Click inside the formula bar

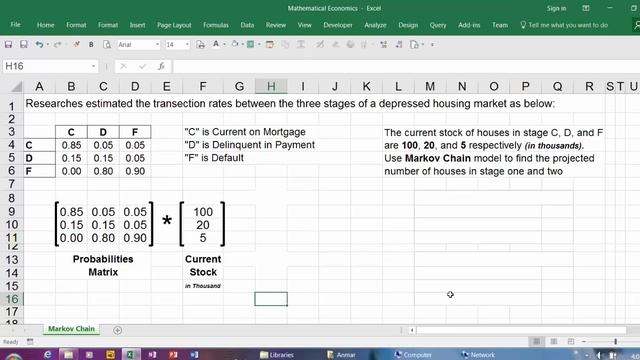coord(406,66)
